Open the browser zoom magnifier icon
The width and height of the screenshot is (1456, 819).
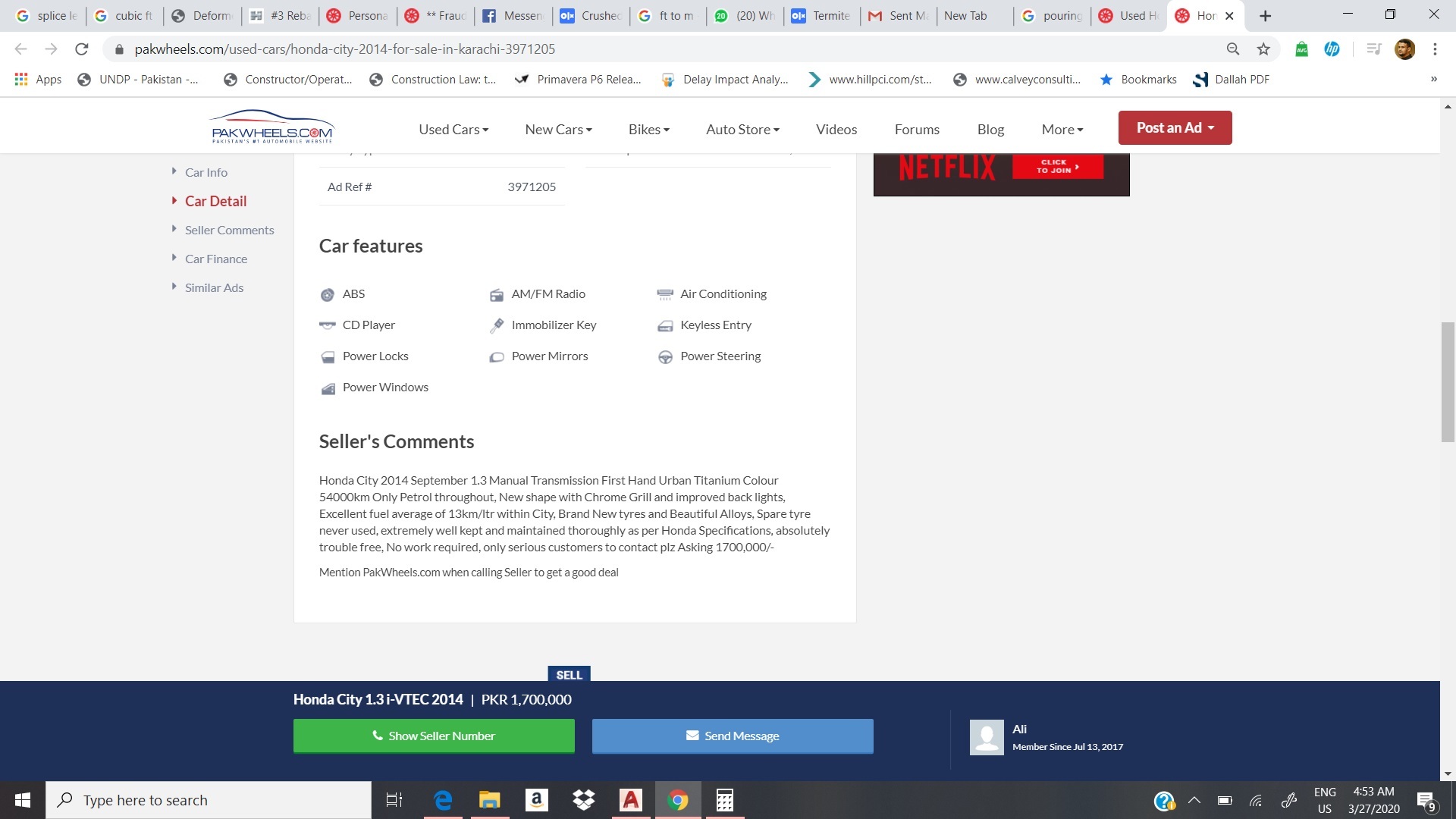pos(1233,49)
